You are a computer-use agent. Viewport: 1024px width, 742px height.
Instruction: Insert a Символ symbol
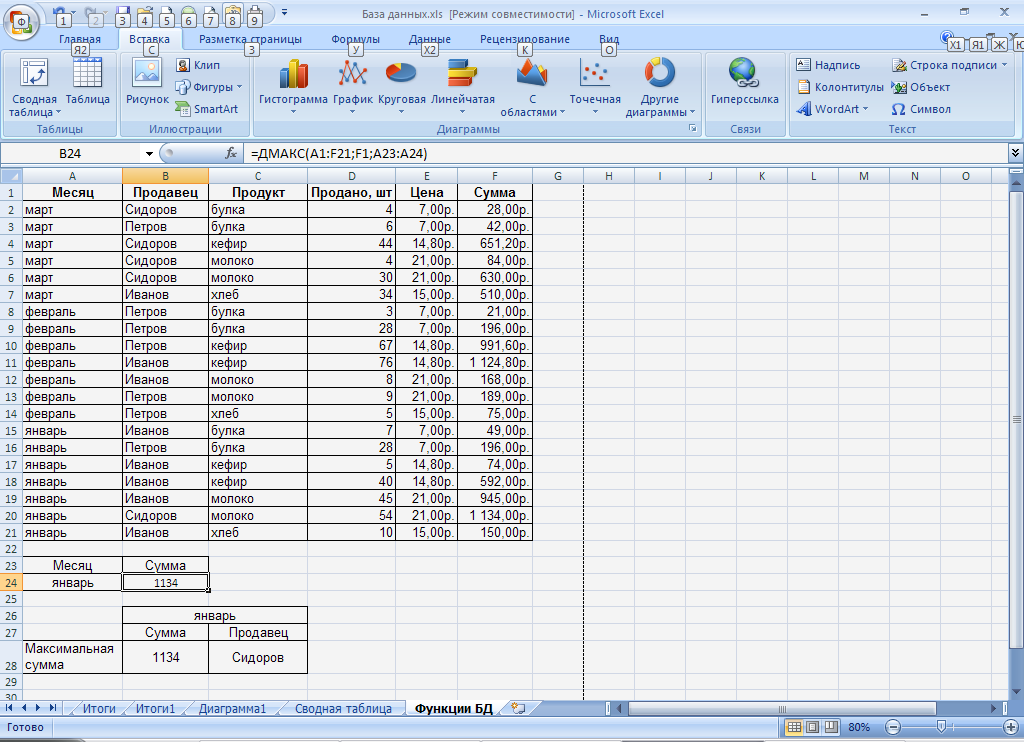[x=921, y=109]
